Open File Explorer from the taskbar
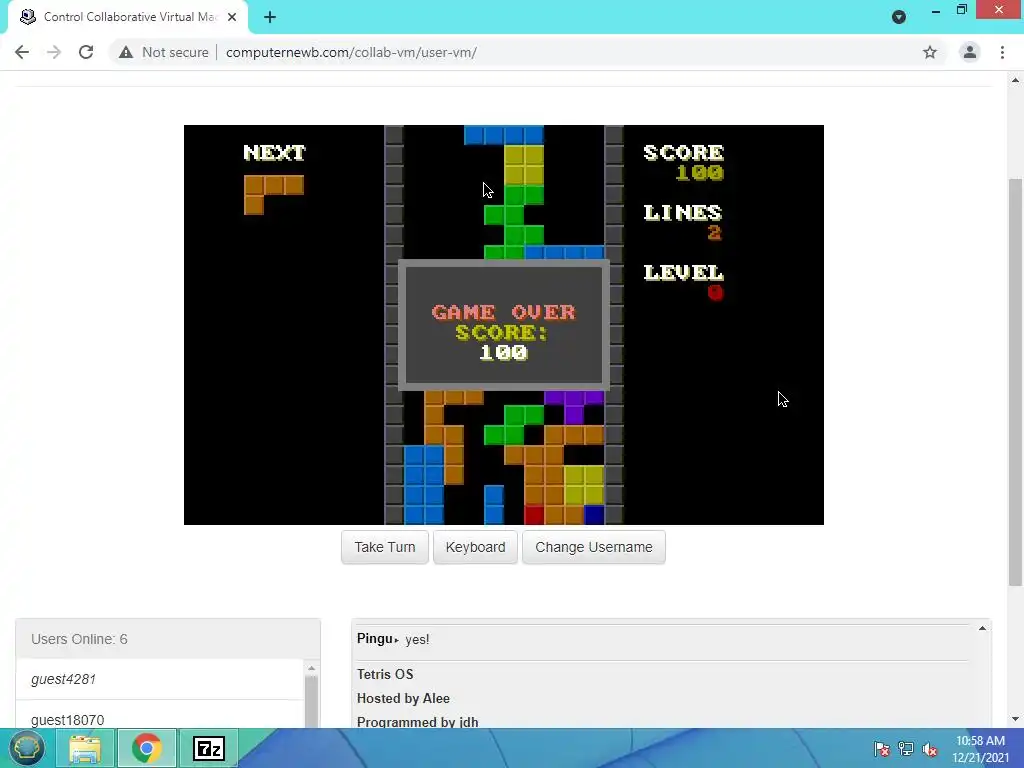 tap(85, 748)
